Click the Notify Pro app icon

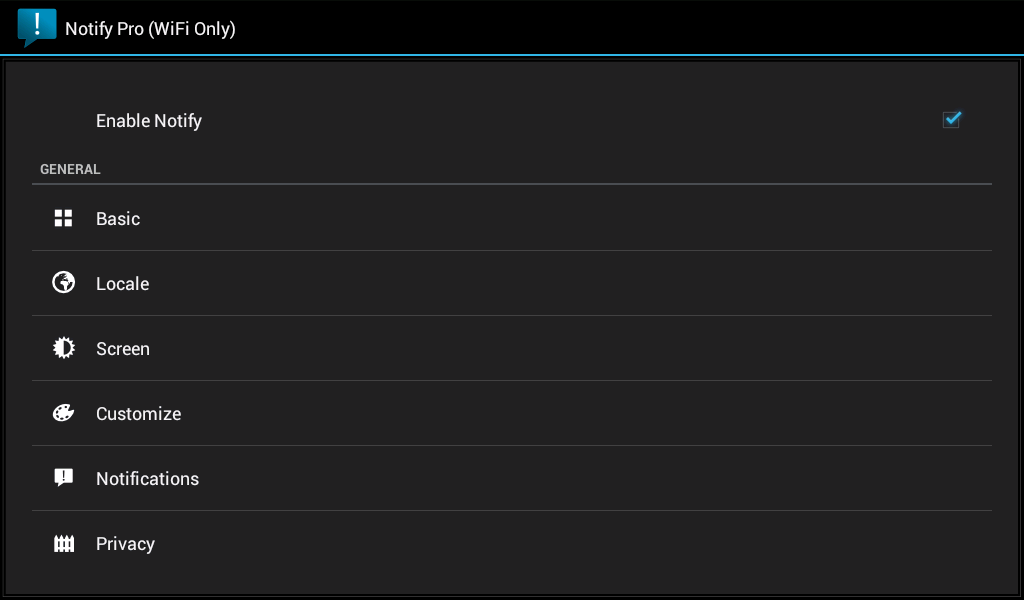tap(37, 27)
